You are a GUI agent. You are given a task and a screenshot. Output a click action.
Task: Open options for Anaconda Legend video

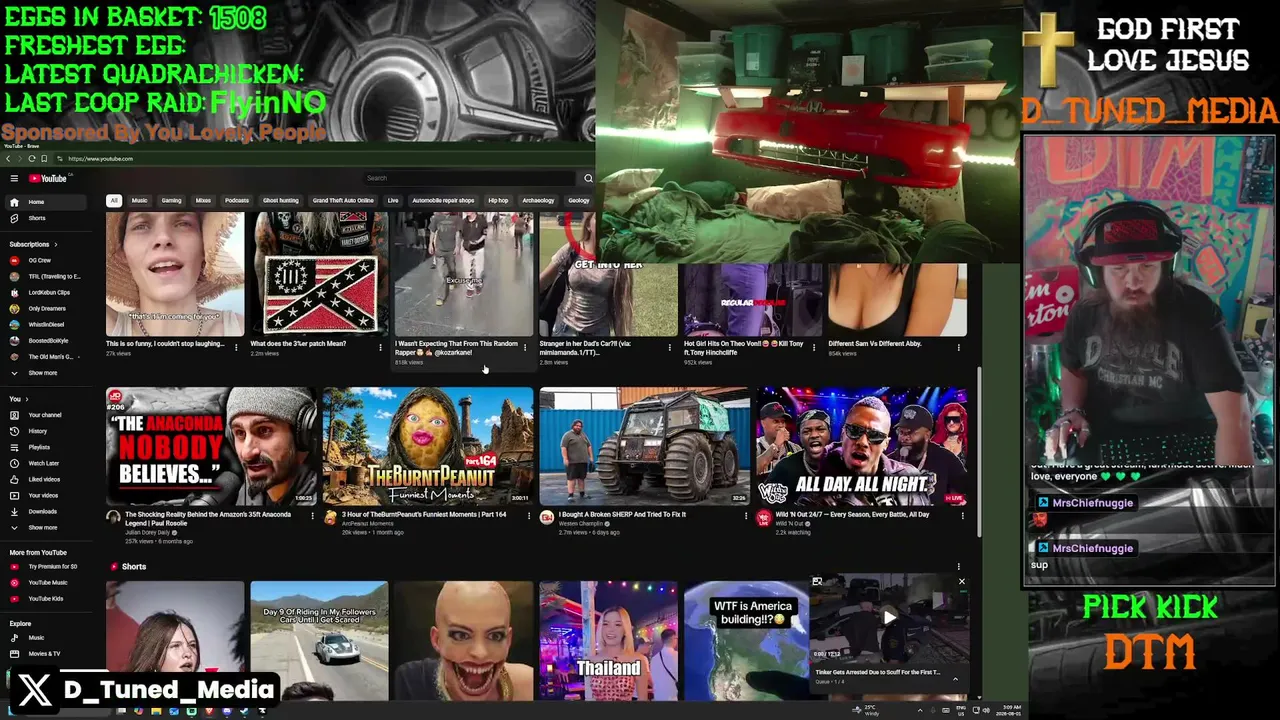[x=312, y=517]
